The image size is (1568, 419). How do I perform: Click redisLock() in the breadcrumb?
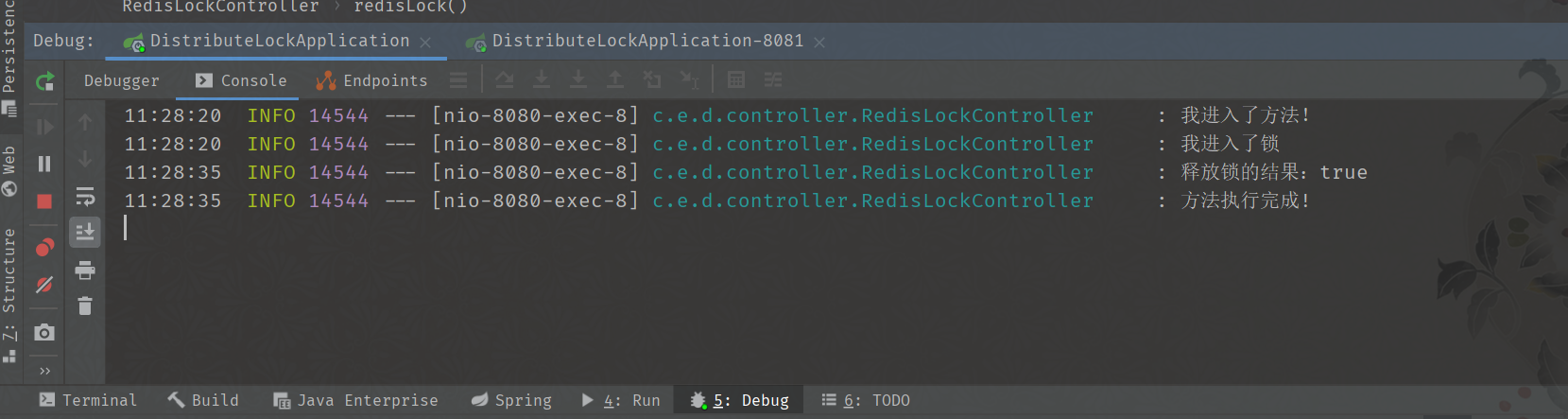click(410, 7)
